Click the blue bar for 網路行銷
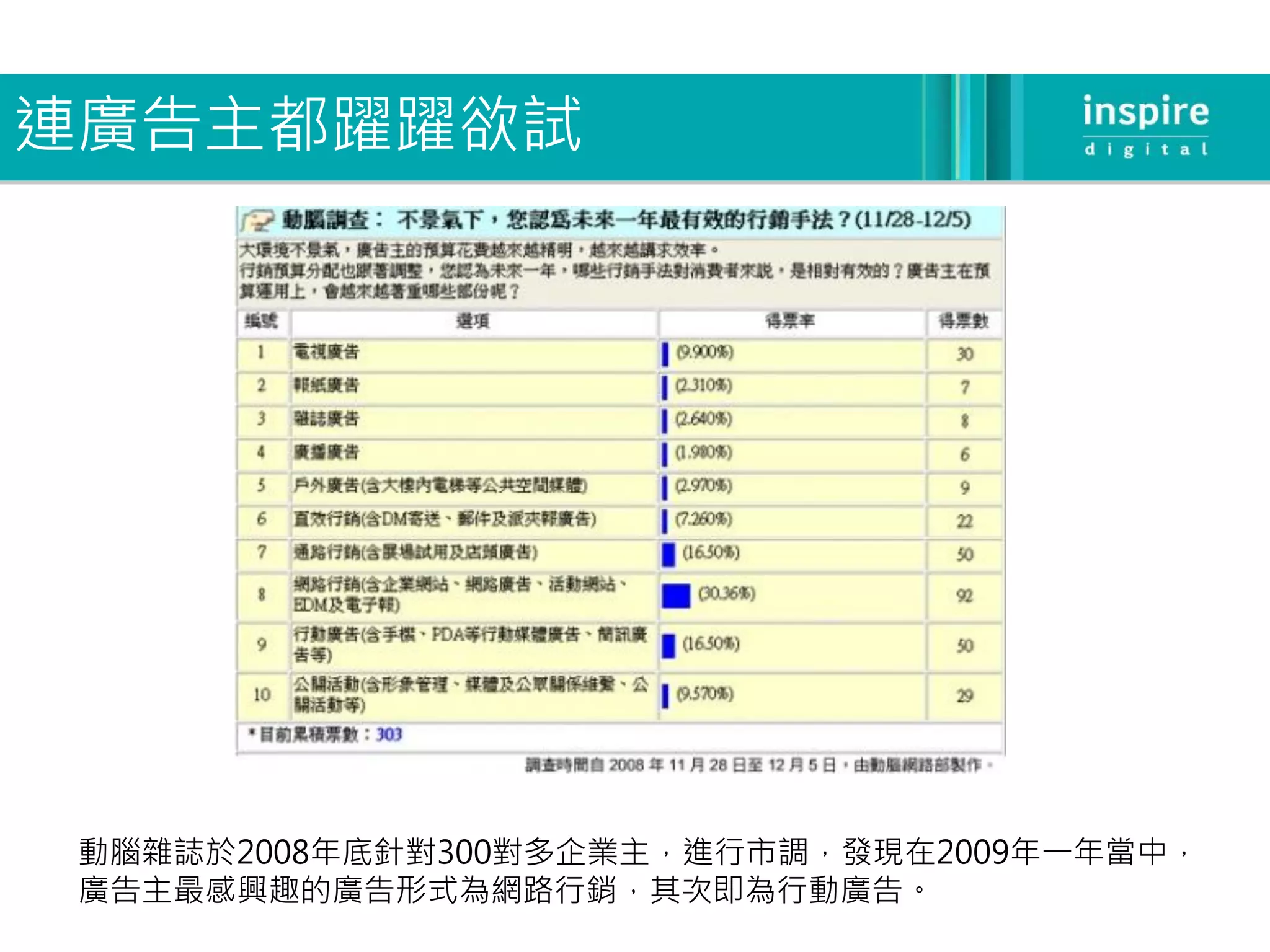This screenshot has width=1270, height=952. coord(676,596)
